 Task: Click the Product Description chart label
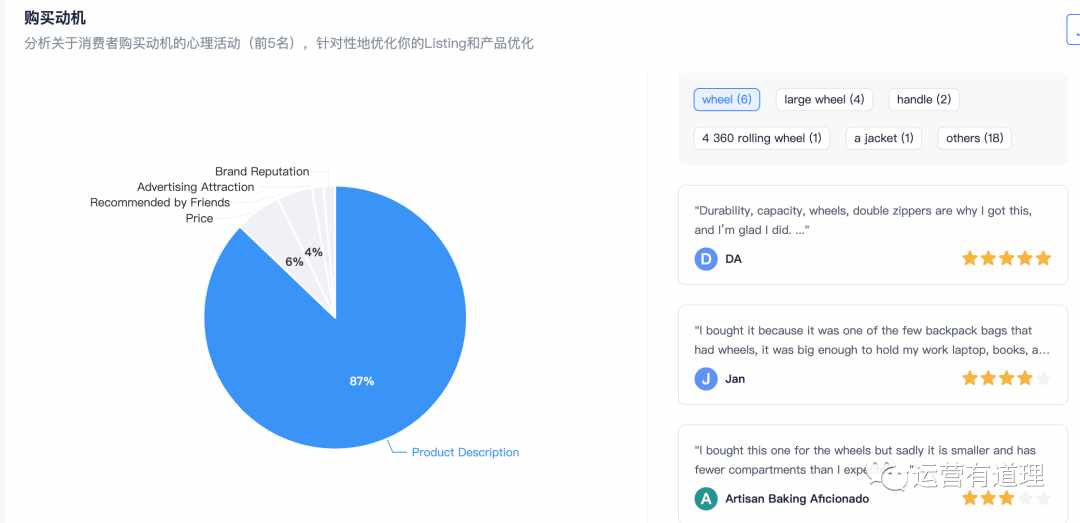pyautogui.click(x=465, y=453)
